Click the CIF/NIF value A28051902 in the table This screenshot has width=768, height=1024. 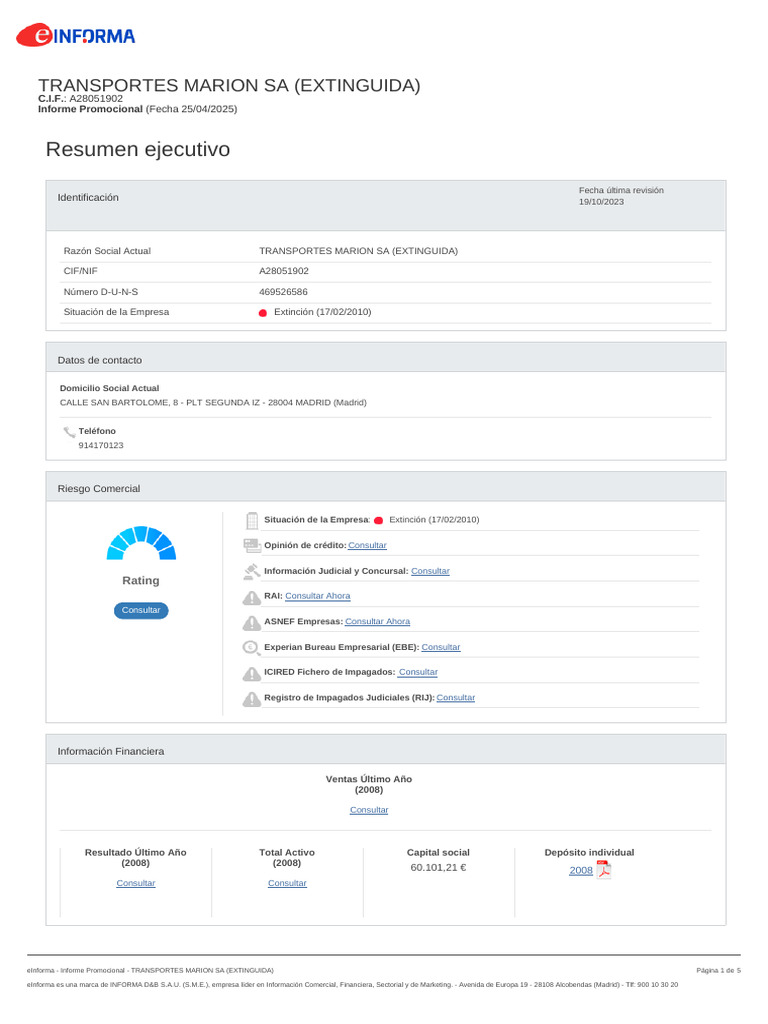(x=284, y=271)
